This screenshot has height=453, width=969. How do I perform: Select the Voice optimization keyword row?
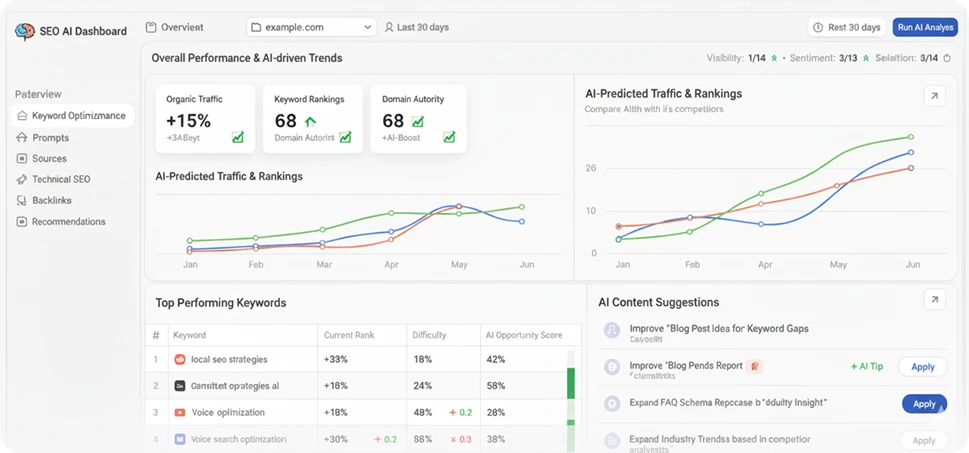pyautogui.click(x=227, y=413)
